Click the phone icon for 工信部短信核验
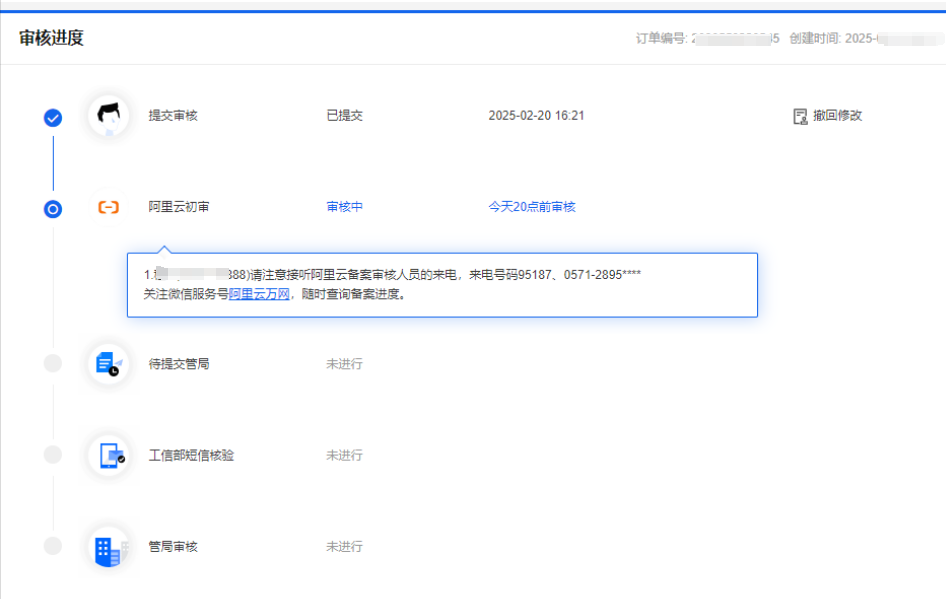The width and height of the screenshot is (946, 599). (108, 456)
